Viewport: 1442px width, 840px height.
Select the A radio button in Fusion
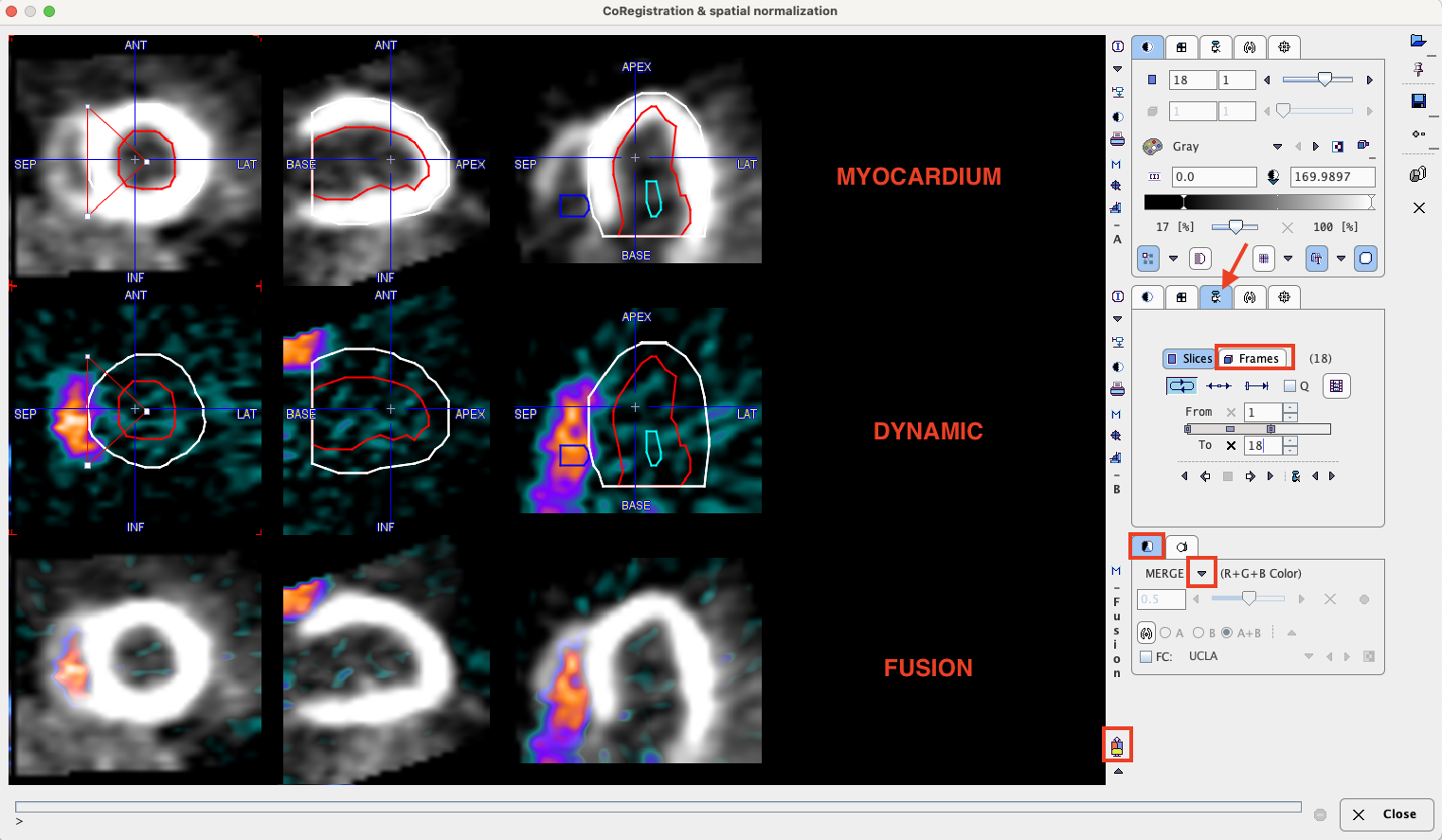(1165, 633)
